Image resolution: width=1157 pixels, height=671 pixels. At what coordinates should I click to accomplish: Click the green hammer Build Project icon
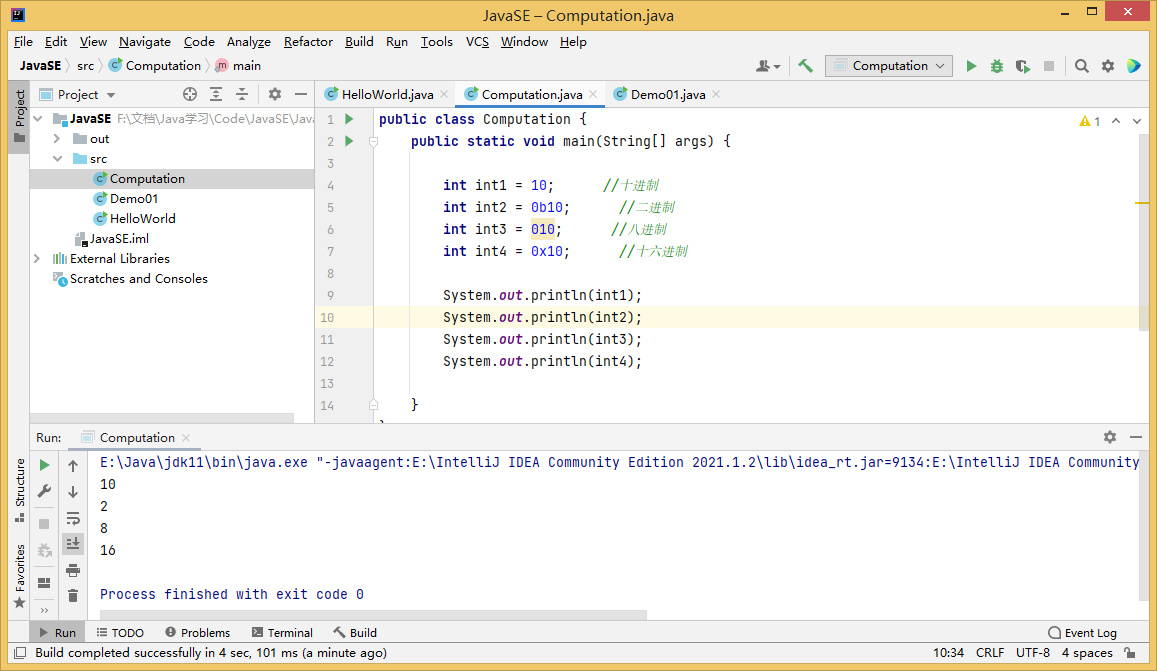tap(805, 66)
